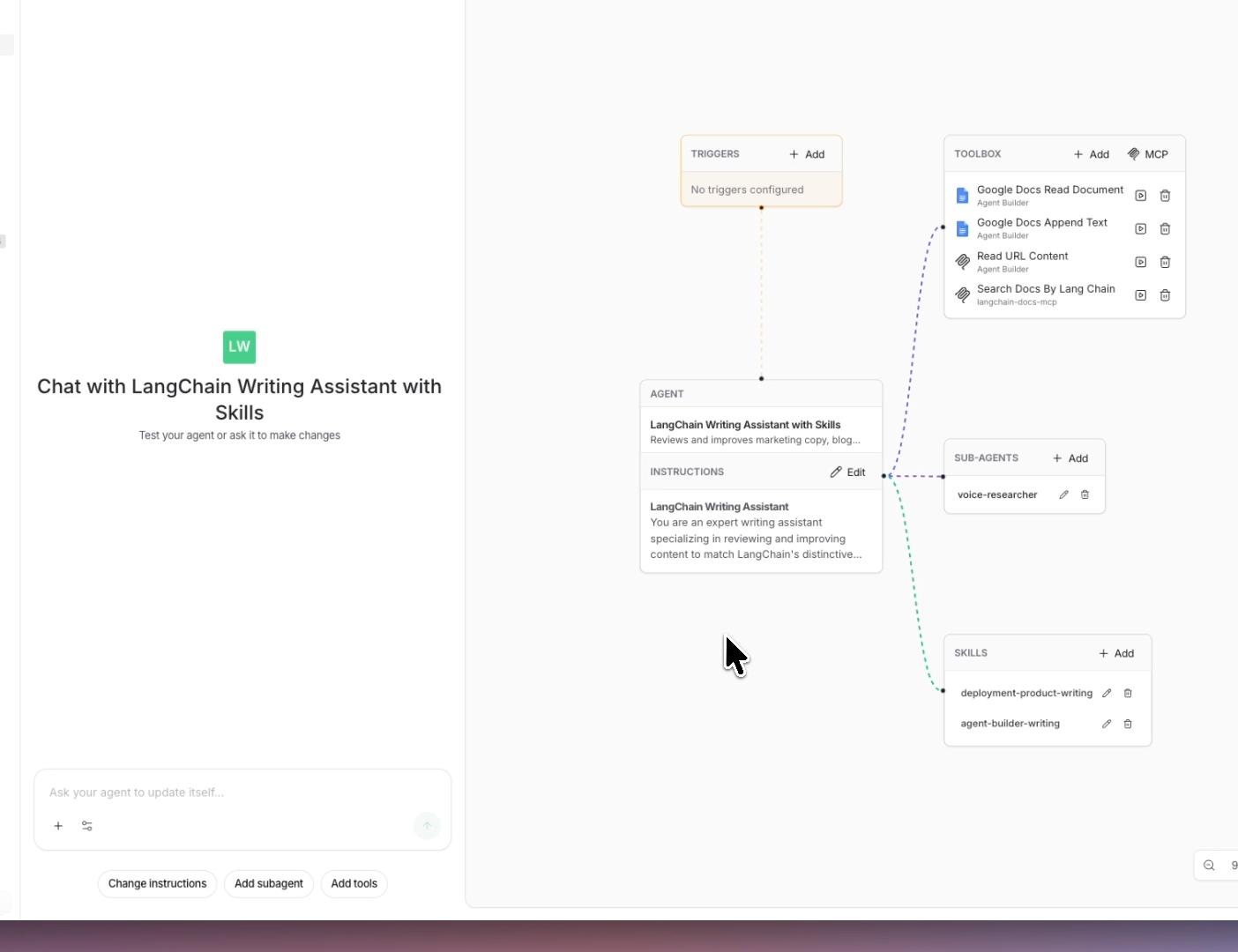Delete the agent-builder-writing skill

pyautogui.click(x=1128, y=724)
